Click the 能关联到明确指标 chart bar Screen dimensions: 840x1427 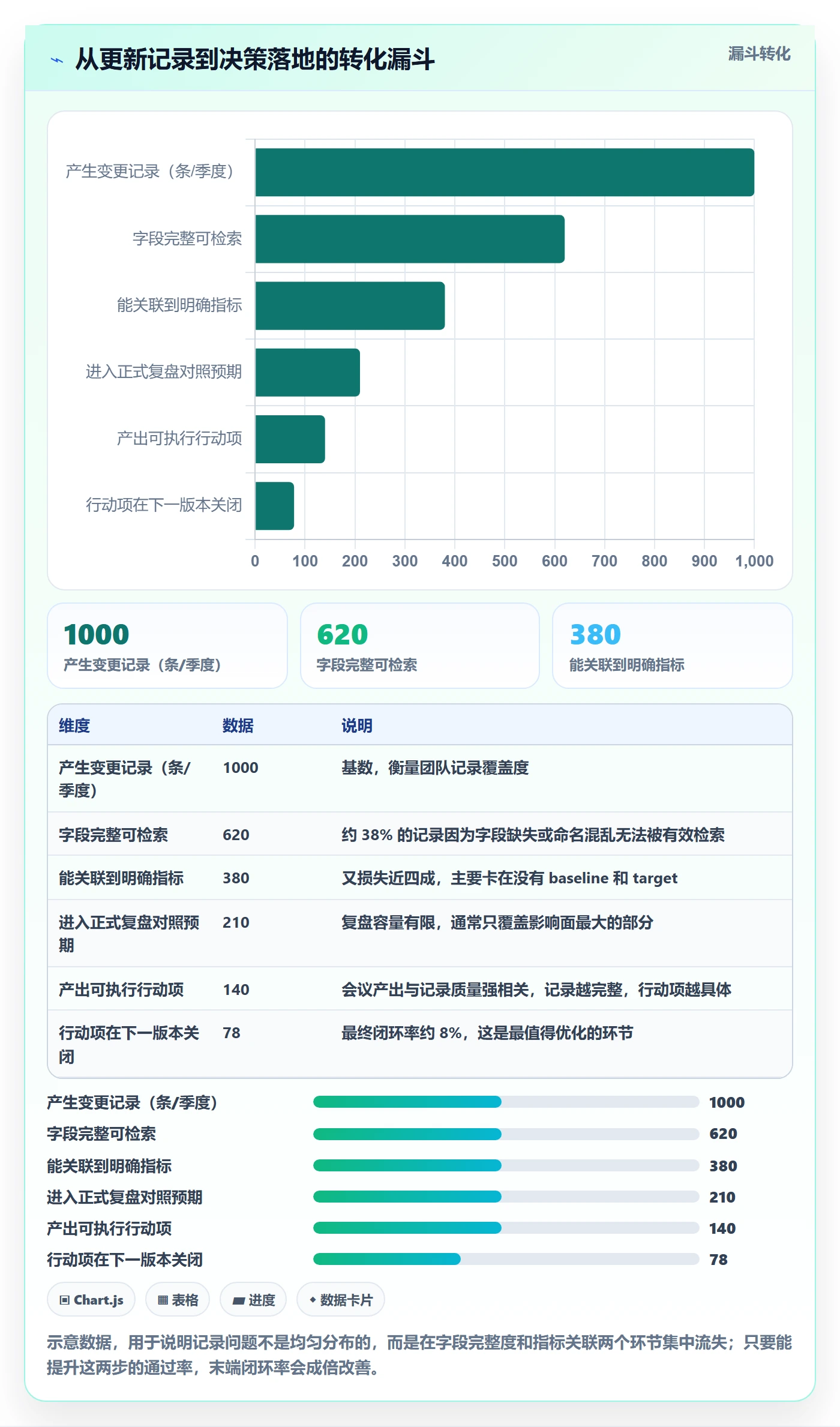[x=350, y=305]
